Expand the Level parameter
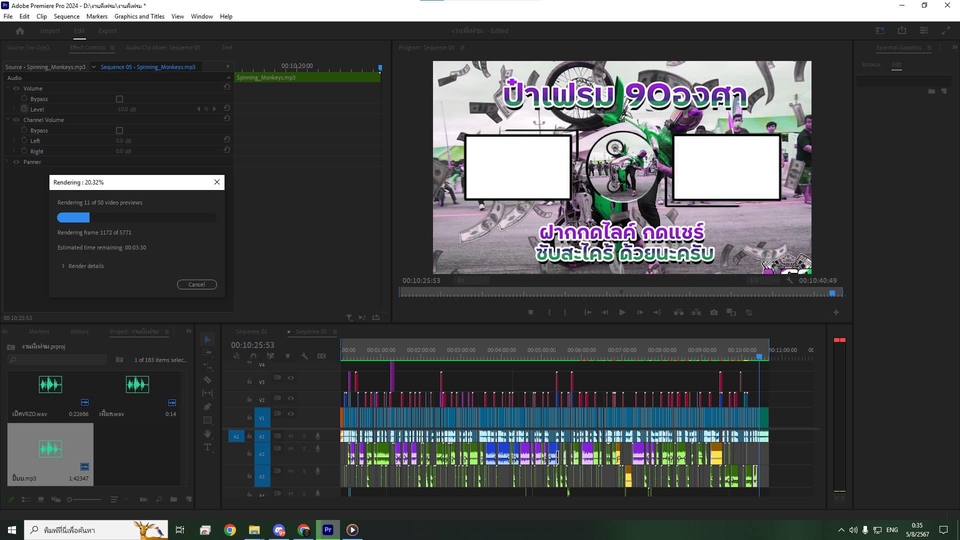 (x=14, y=109)
